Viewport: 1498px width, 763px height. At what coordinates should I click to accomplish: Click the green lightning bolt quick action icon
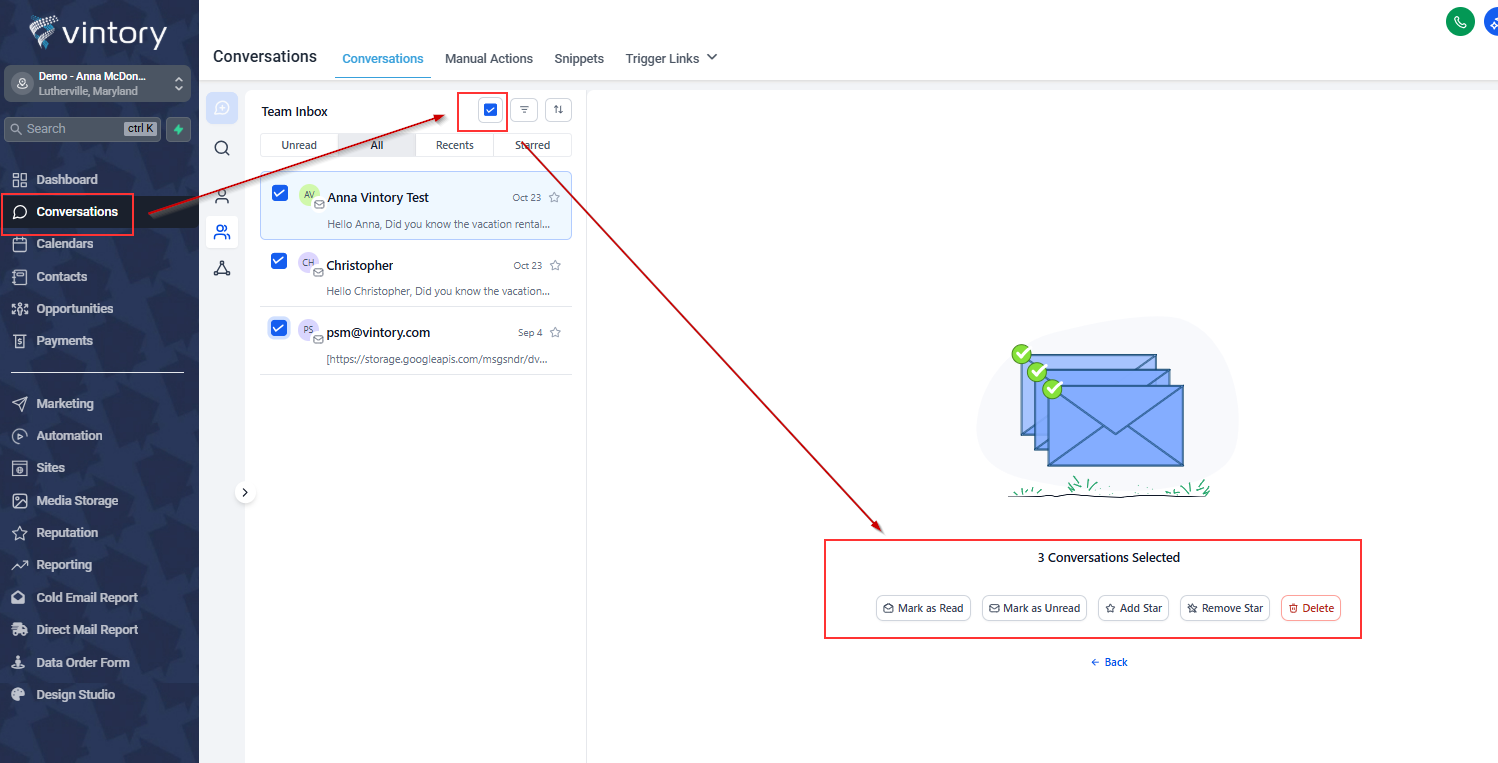(x=178, y=129)
